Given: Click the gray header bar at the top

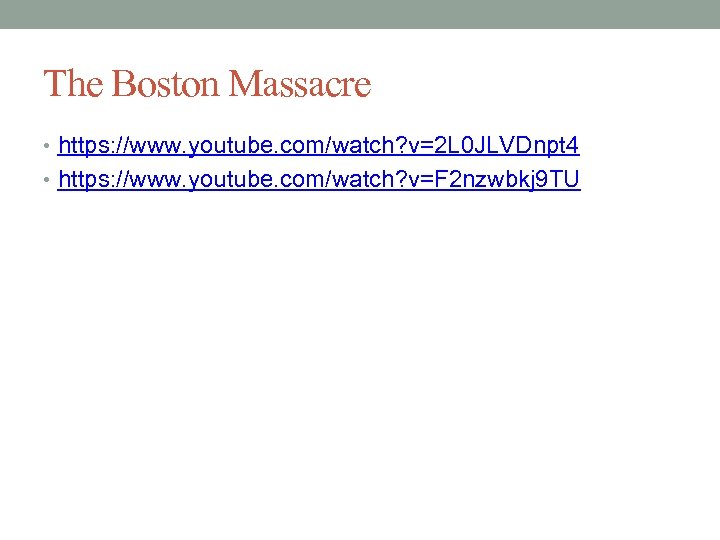Looking at the screenshot, I should tap(360, 14).
